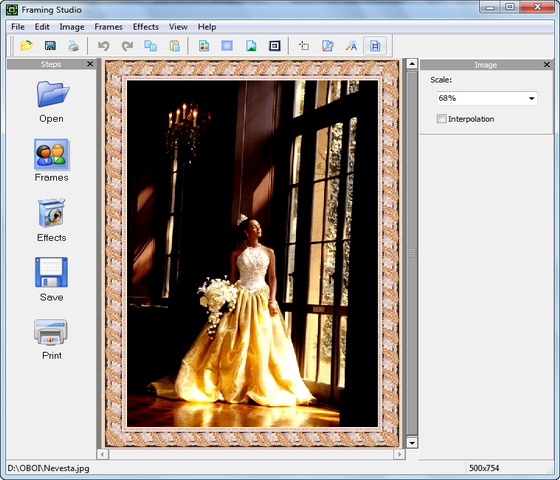Open the Image menu

(72, 27)
